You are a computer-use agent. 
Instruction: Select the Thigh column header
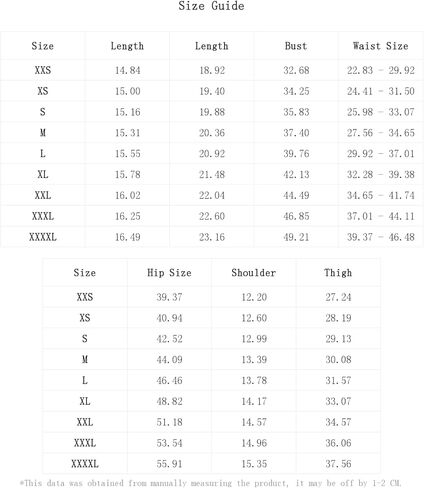338,273
